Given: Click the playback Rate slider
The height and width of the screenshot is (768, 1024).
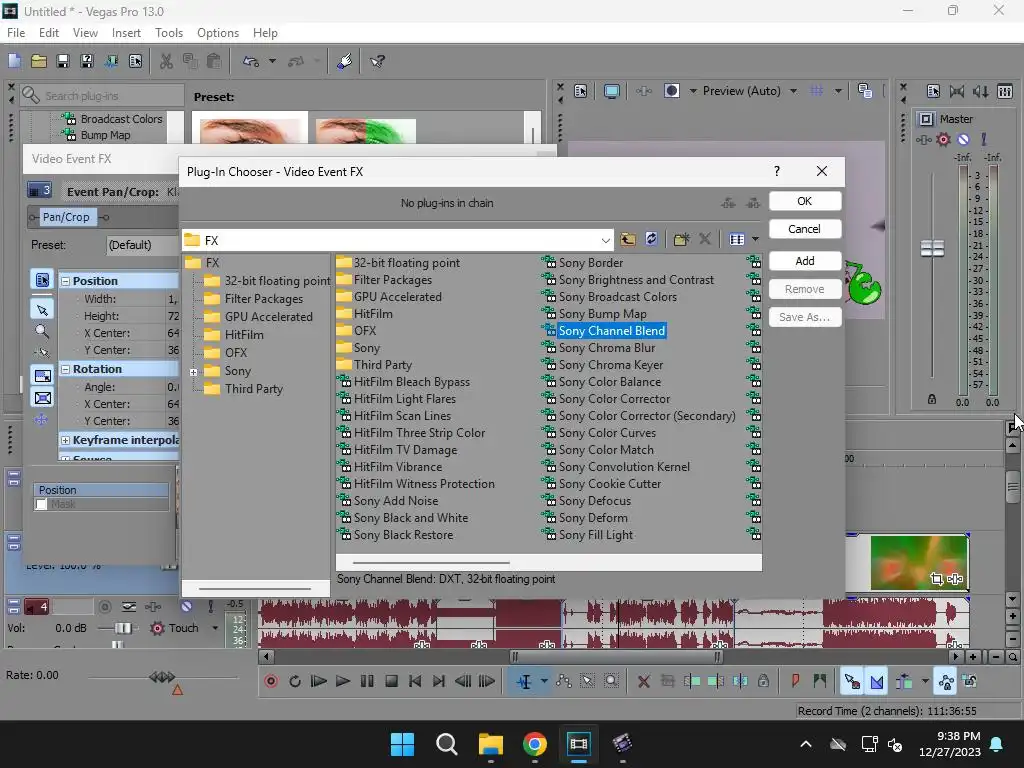Looking at the screenshot, I should tap(163, 677).
